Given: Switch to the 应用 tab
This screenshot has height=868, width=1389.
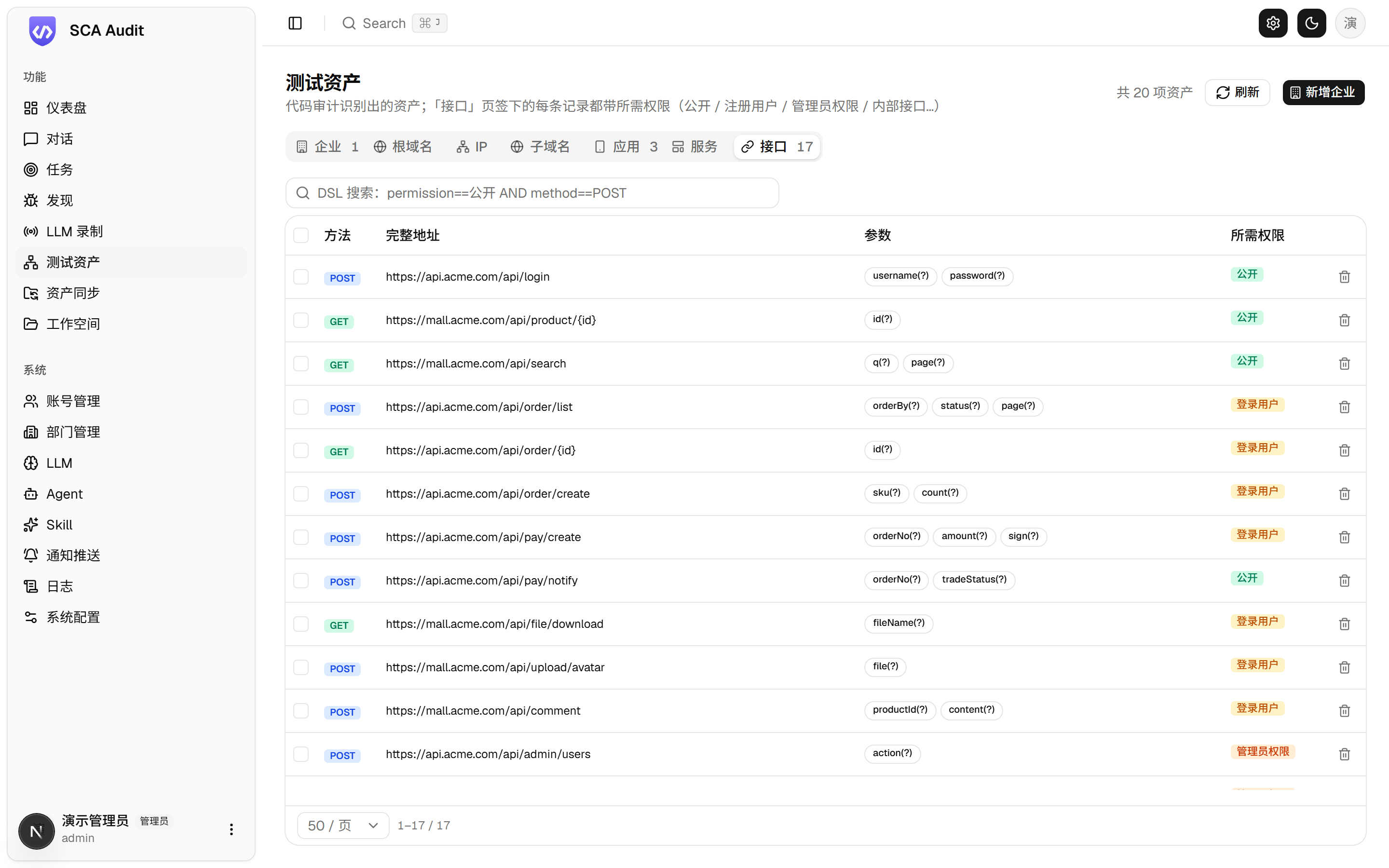Looking at the screenshot, I should coord(626,147).
